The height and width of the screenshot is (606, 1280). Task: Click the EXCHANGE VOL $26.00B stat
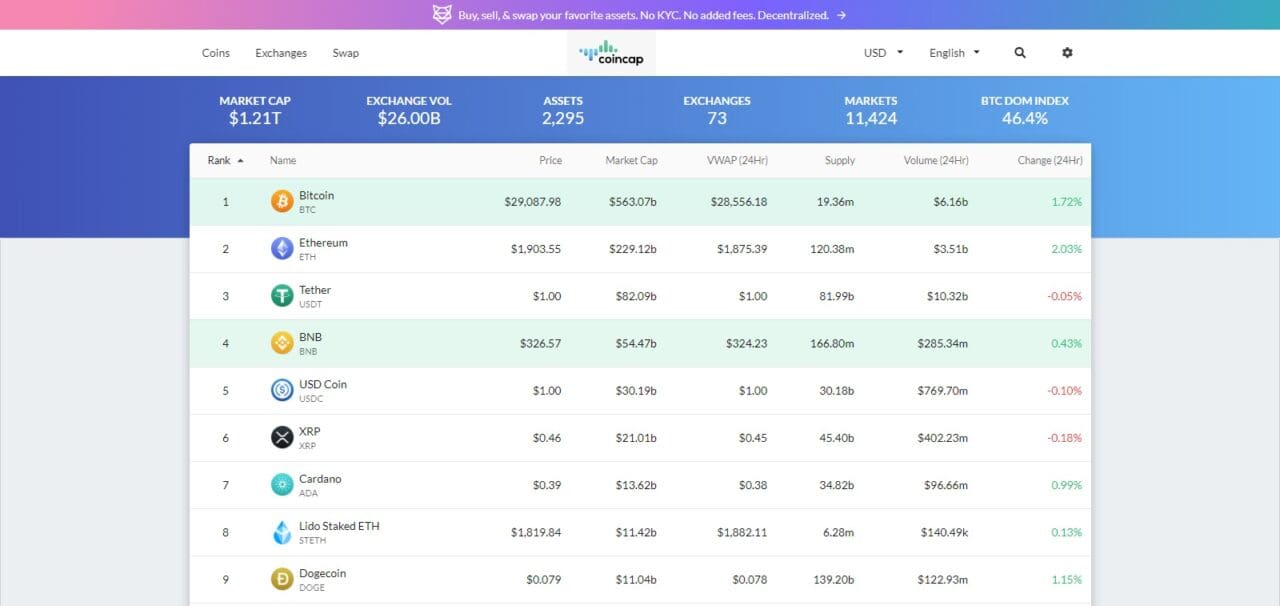pyautogui.click(x=409, y=110)
